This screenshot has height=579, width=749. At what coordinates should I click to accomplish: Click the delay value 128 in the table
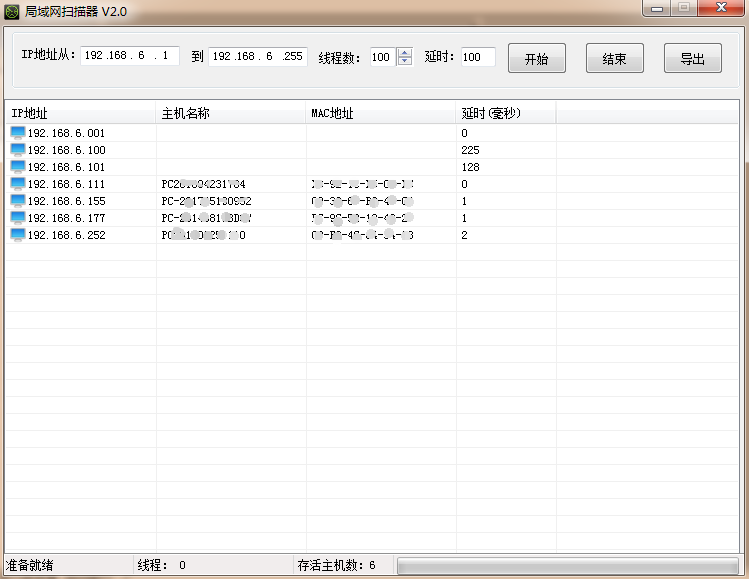(x=470, y=167)
